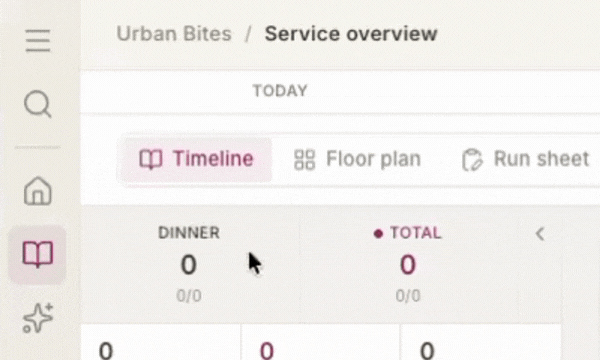Image resolution: width=600 pixels, height=360 pixels.
Task: Click the Service overview breadcrumb title
Action: point(351,34)
